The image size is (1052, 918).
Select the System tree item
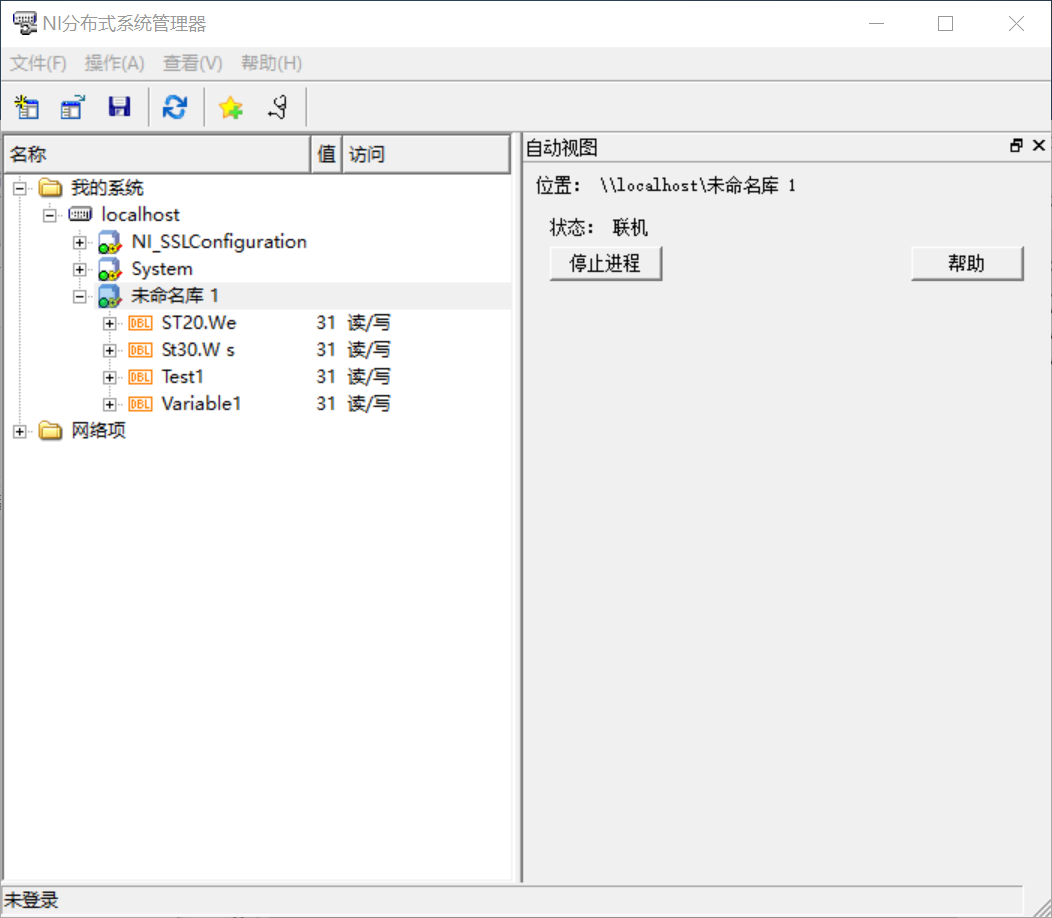pyautogui.click(x=162, y=269)
